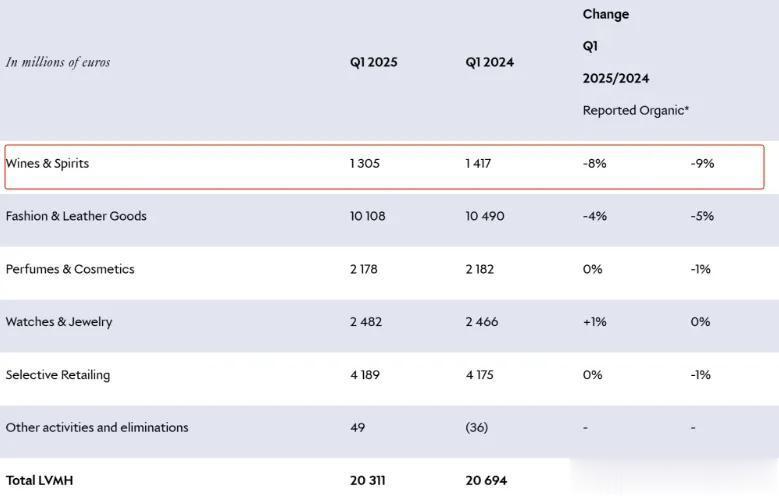Select the +1% reported change for Watches
The image size is (779, 501).
[595, 322]
